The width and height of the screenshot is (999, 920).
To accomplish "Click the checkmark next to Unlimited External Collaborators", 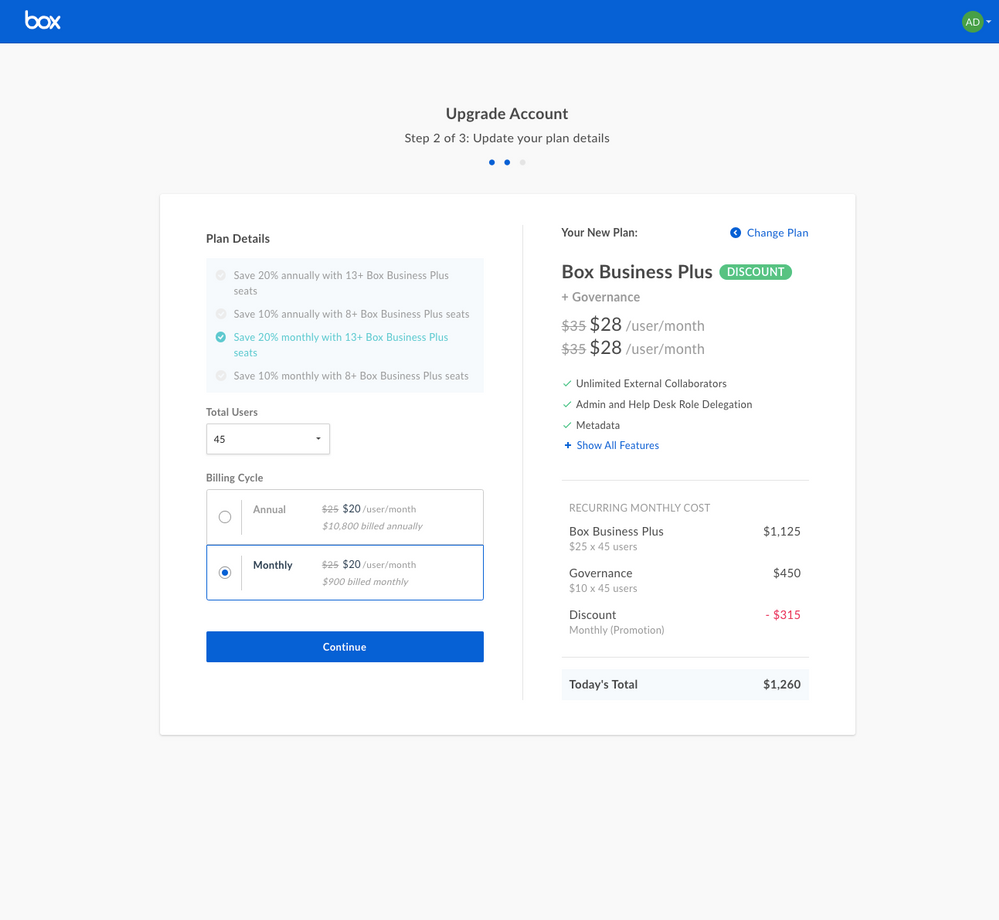I will pos(567,384).
